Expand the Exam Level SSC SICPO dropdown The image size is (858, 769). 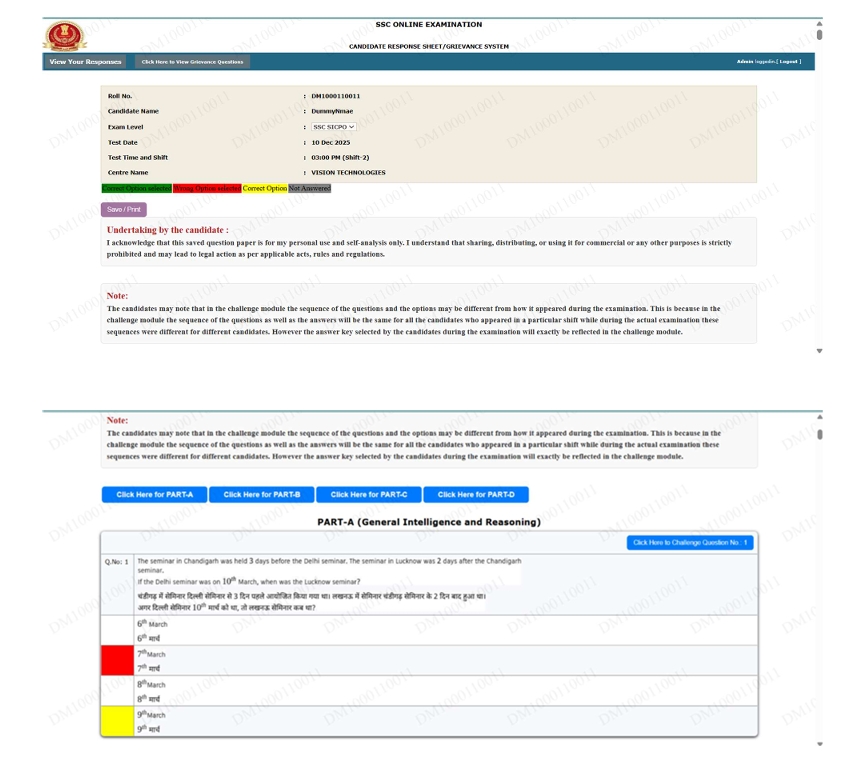334,127
